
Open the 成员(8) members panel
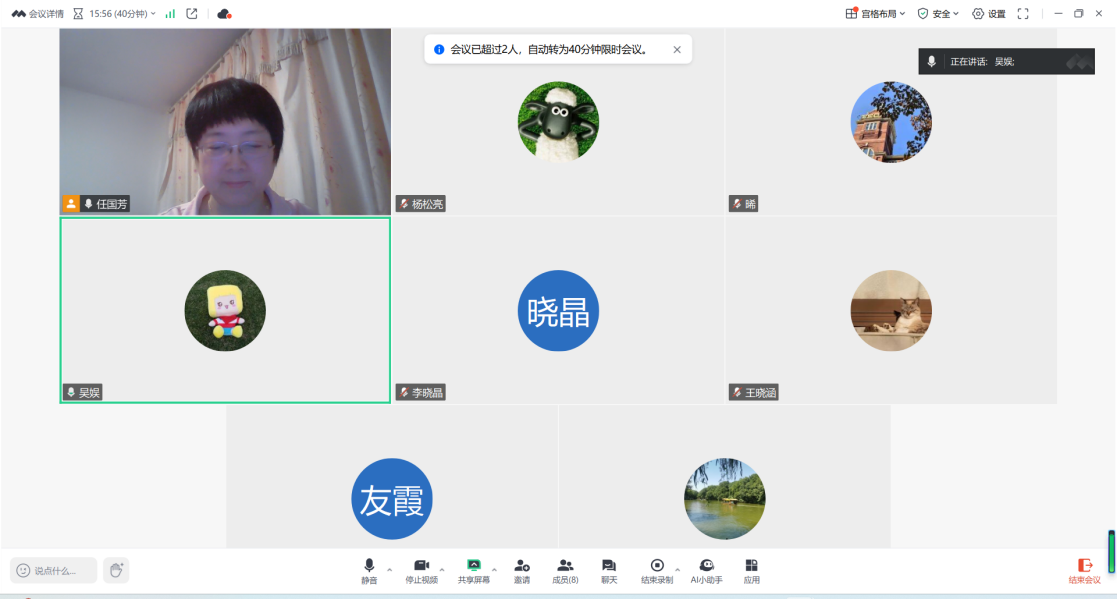[x=565, y=571]
